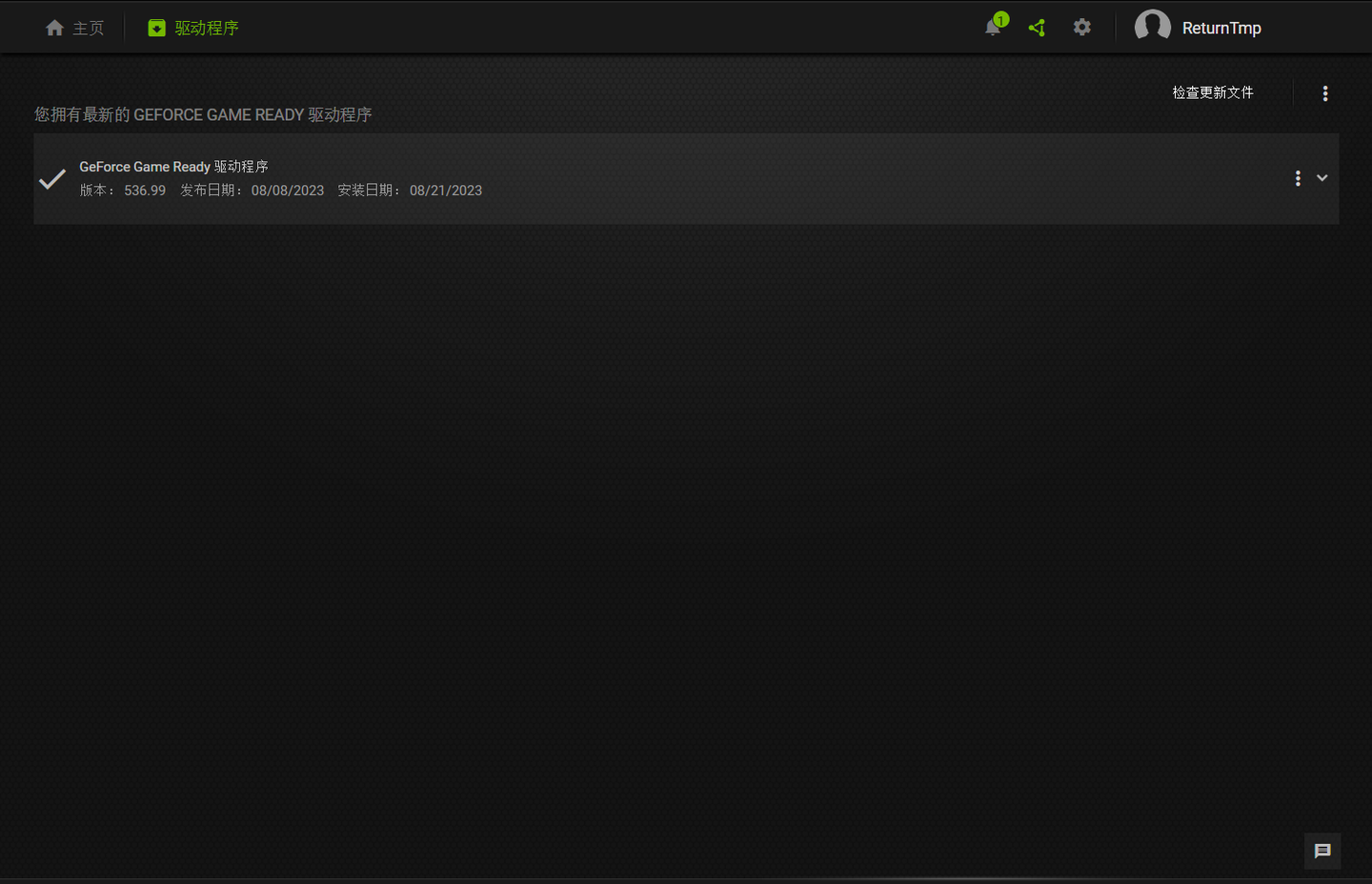1372x884 pixels.
Task: Click the installed driver checkmark icon
Action: coord(52,178)
